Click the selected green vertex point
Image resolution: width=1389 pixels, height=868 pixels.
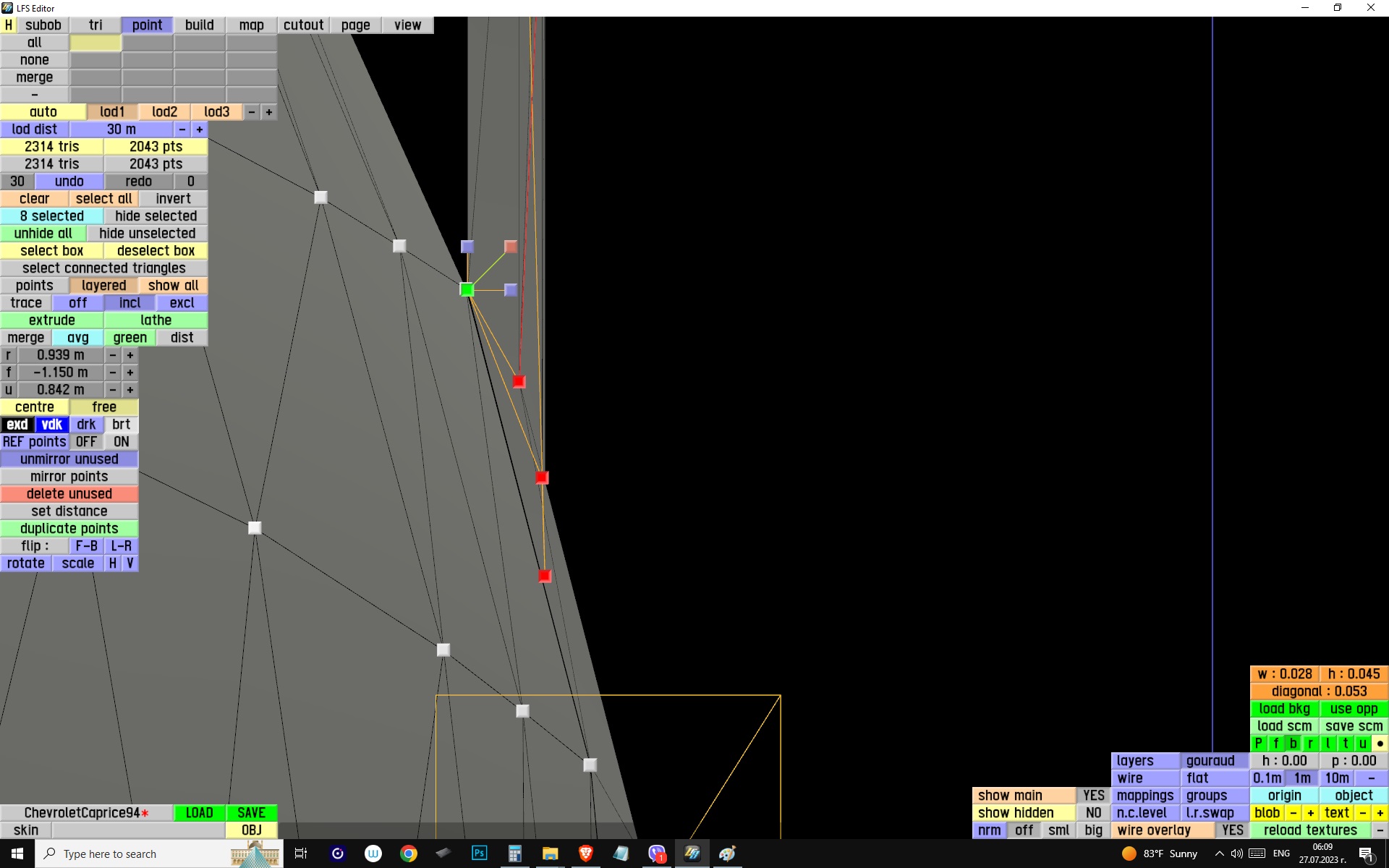click(x=467, y=290)
